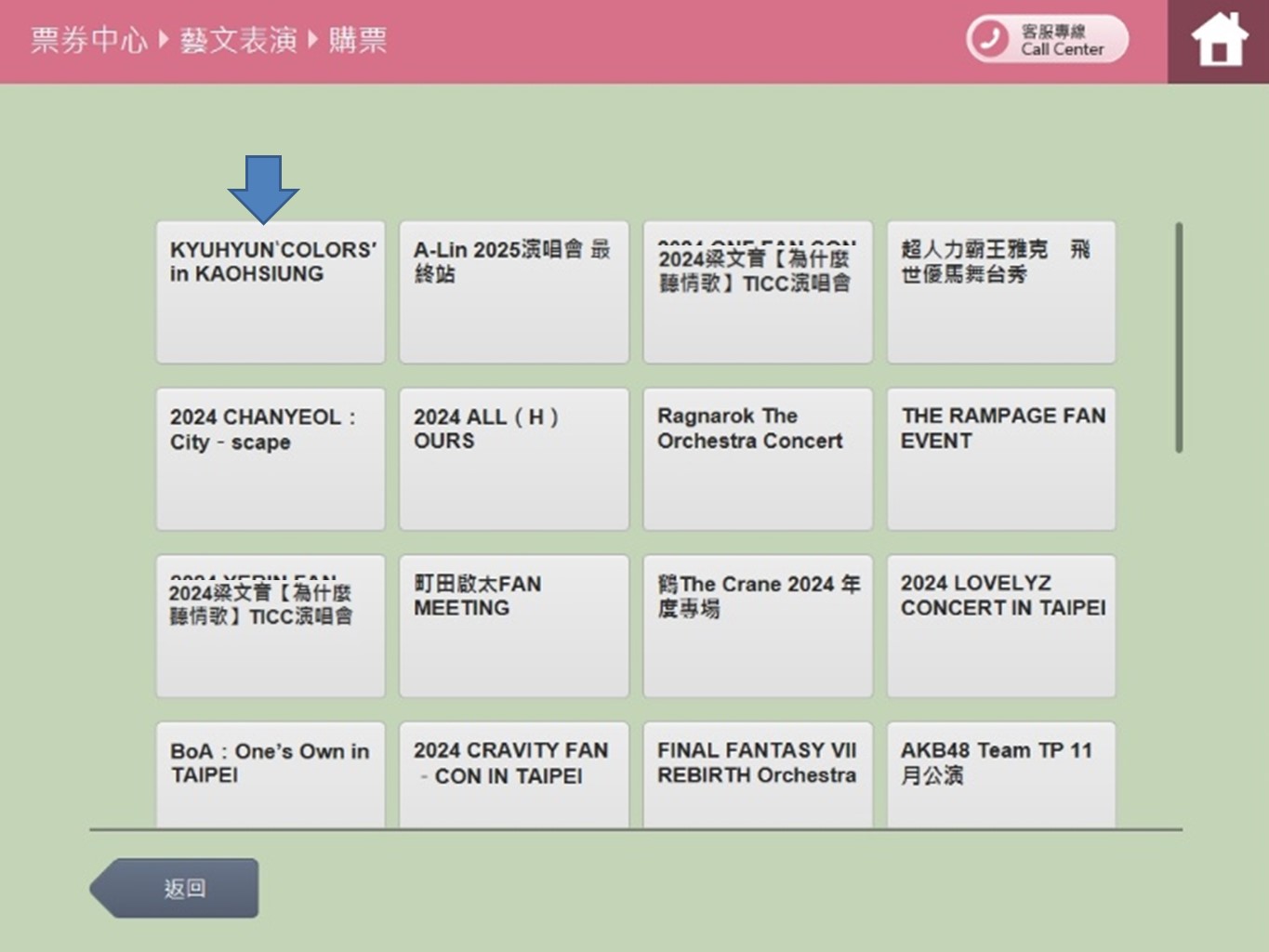Pick the 超人力霸王雅克 飛世優馬舞台秀 event
This screenshot has height=952, width=1269.
coord(1001,292)
